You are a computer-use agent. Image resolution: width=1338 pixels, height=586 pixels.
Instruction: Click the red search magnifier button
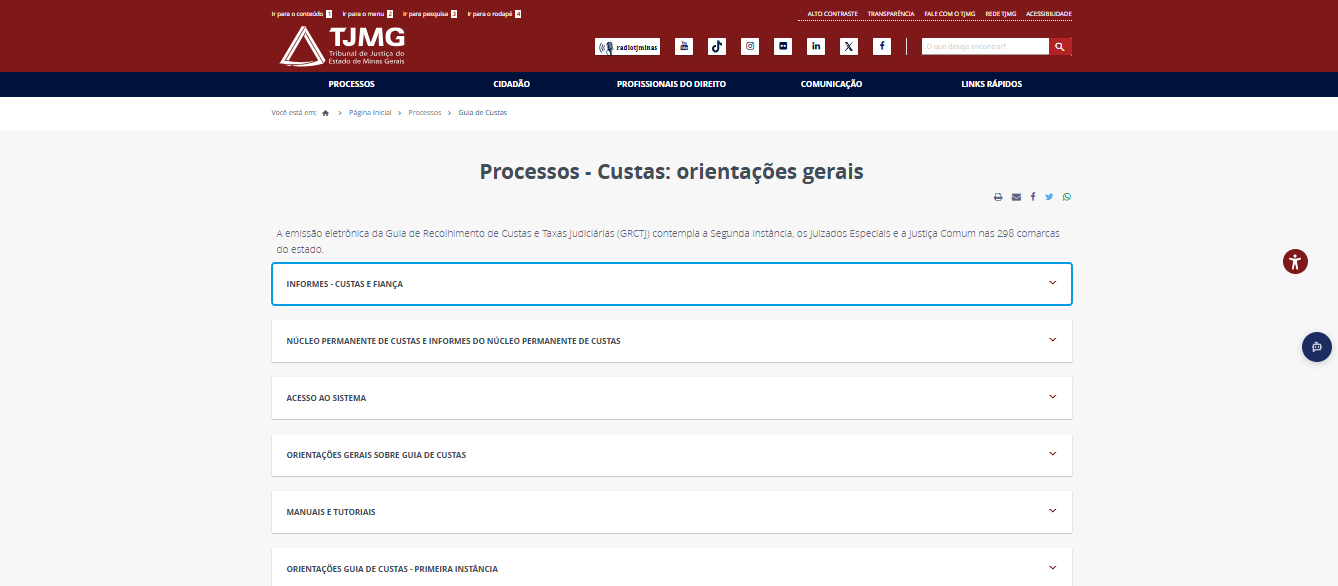point(1061,46)
